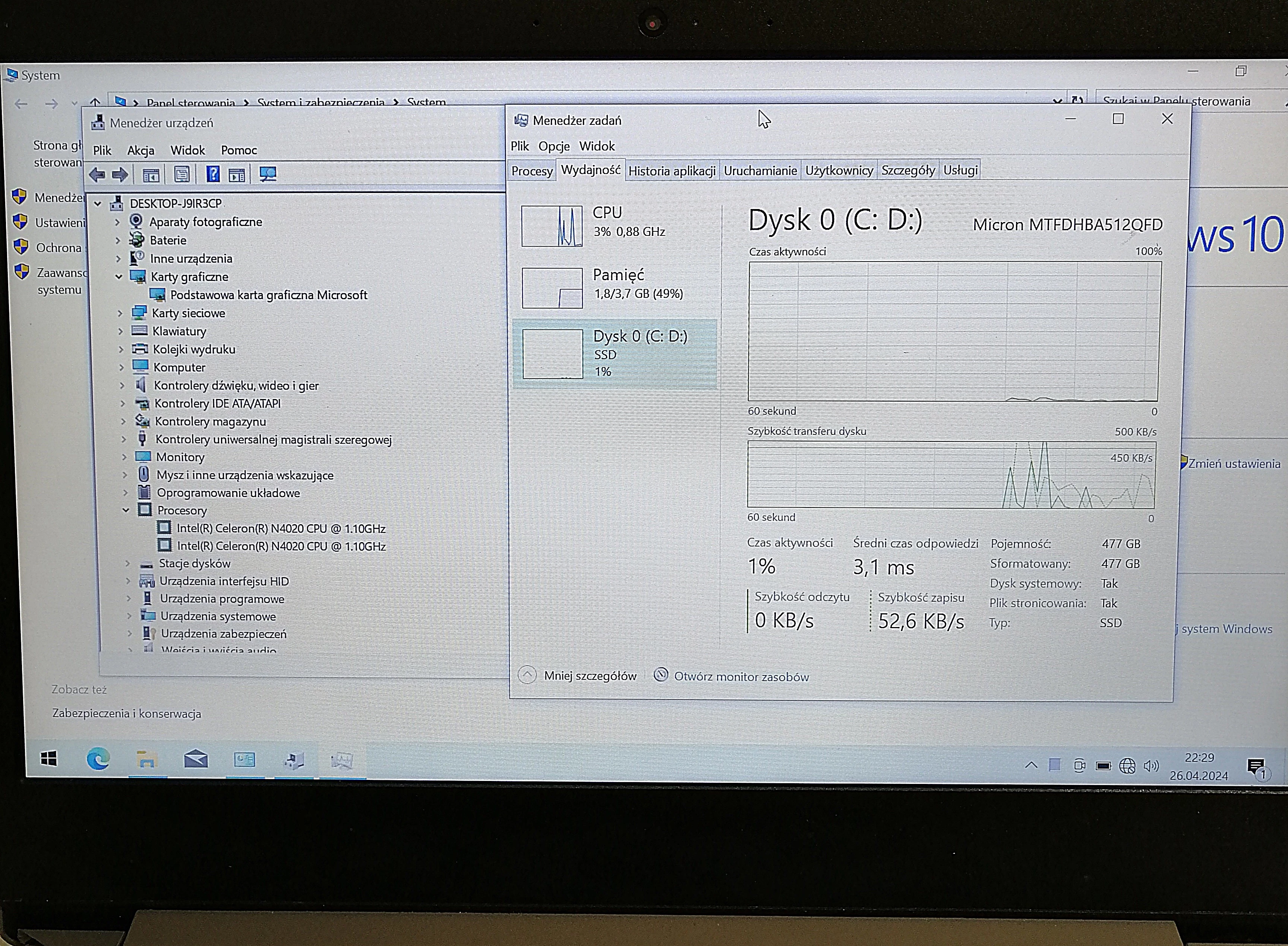Open Plik menu in Task Manager
Viewport: 1288px width, 946px height.
(520, 146)
